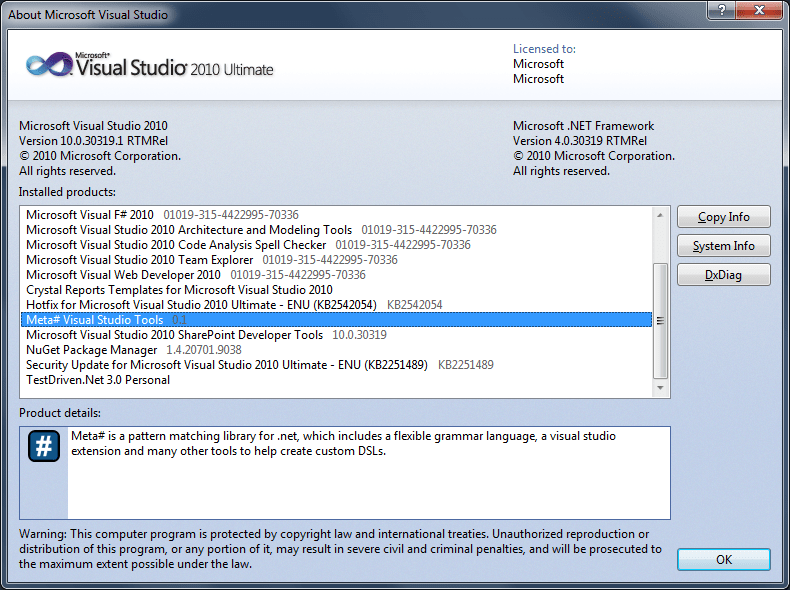Launch DxDiag tool
The width and height of the screenshot is (790, 590).
click(723, 275)
